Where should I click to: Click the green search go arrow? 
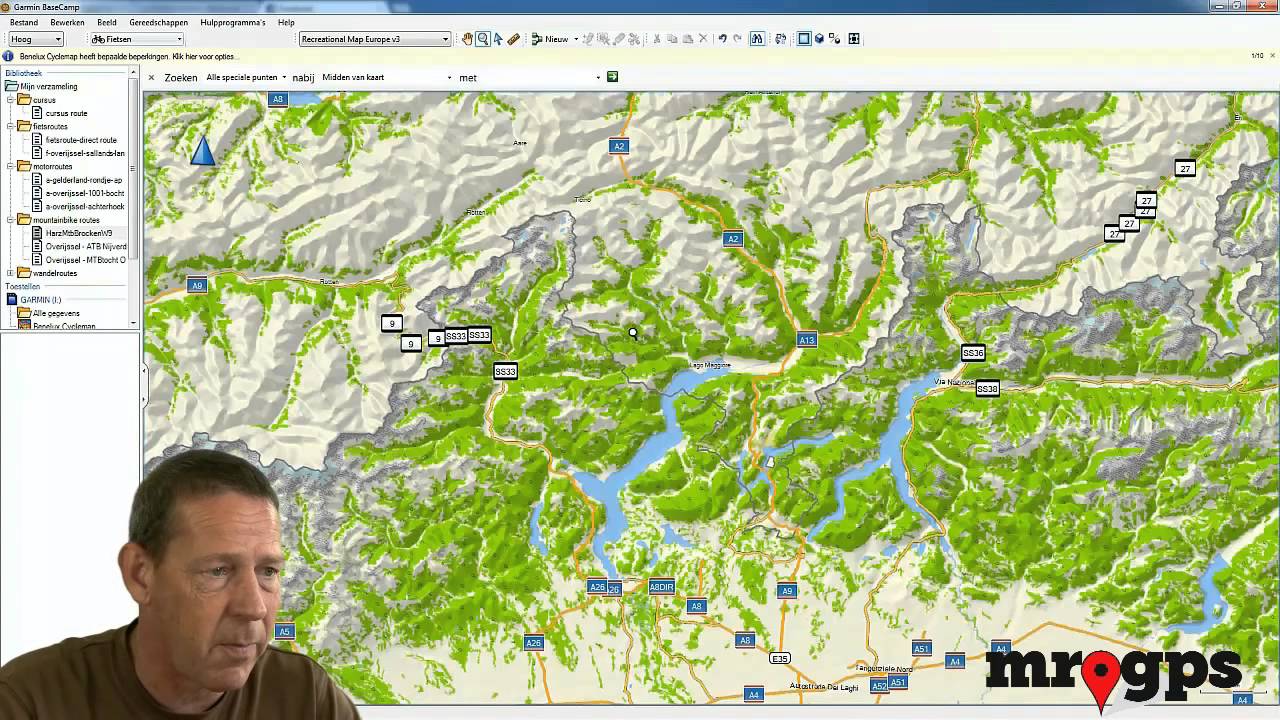(x=613, y=77)
